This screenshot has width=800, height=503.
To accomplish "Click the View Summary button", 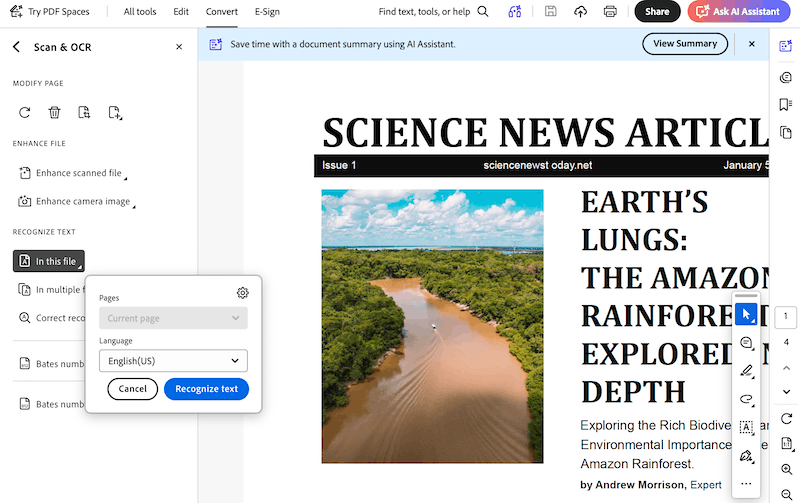I will [685, 44].
